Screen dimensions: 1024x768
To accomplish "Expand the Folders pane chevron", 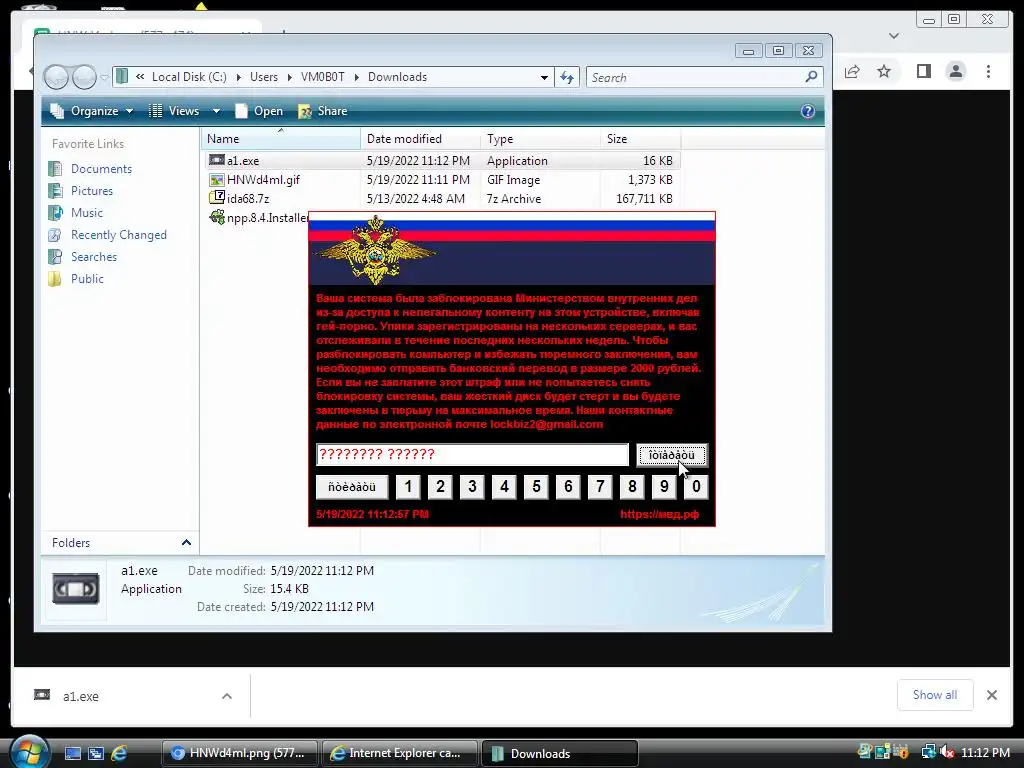I will (x=186, y=543).
